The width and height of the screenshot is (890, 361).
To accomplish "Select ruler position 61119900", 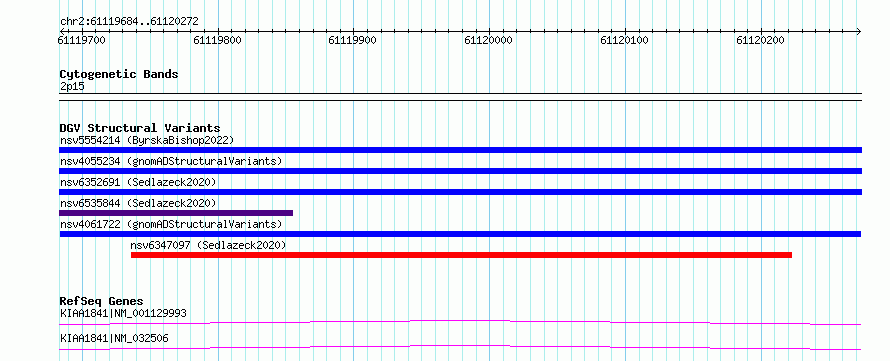I will 352,40.
